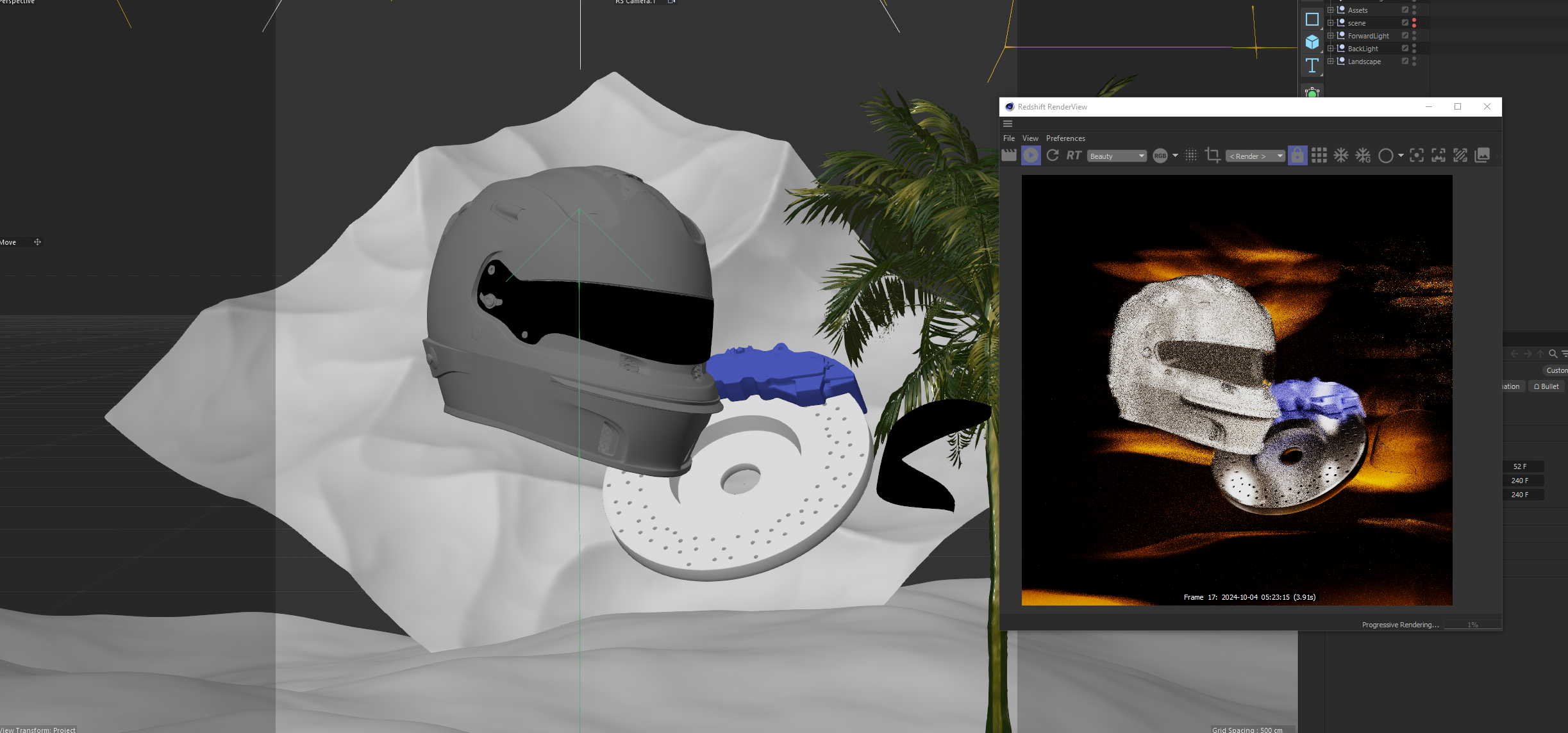Click the 52 F frame field
This screenshot has width=1568, height=733.
1520,466
